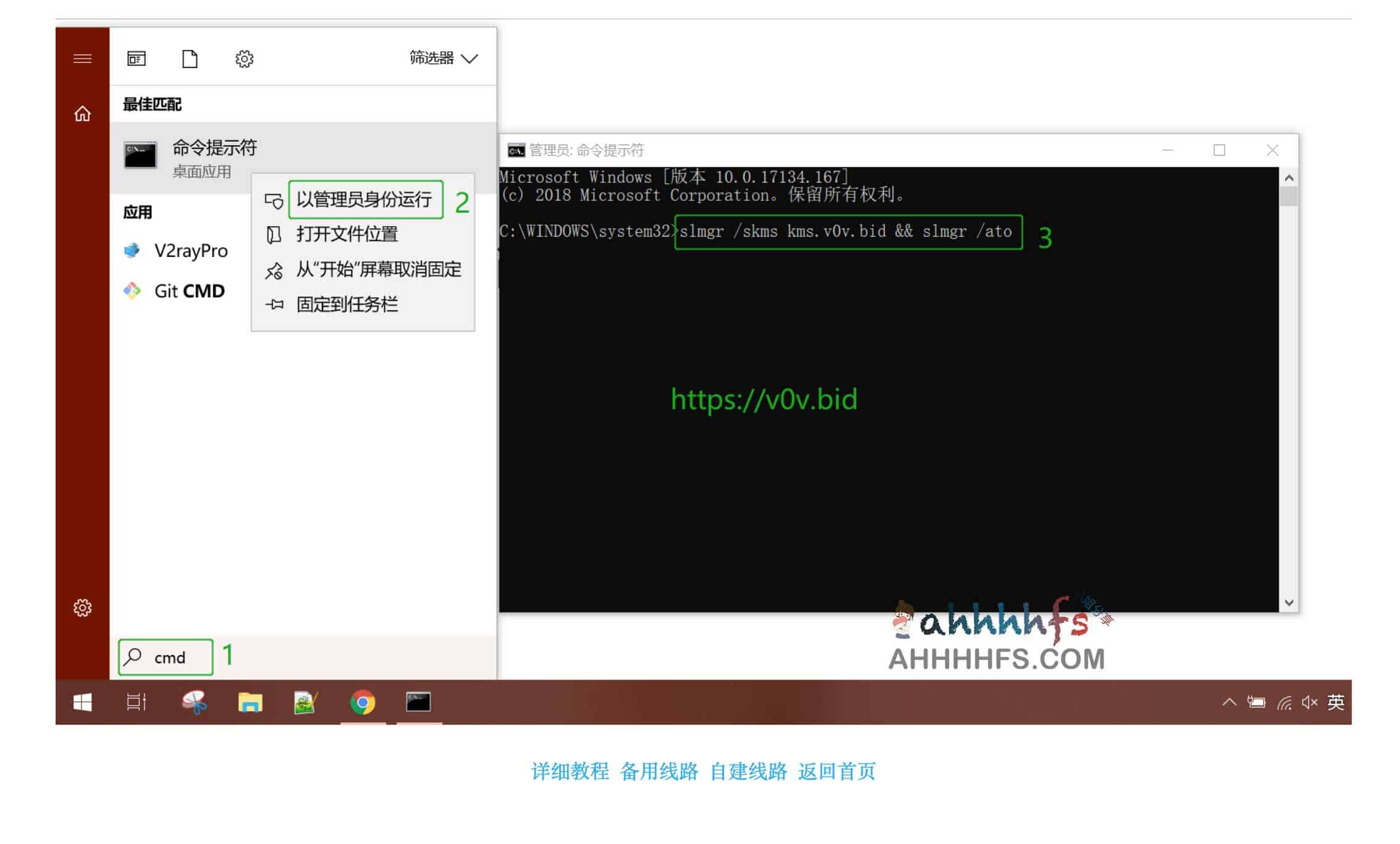Select the command prompt icon on the taskbar
The image size is (1400, 844).
(418, 702)
